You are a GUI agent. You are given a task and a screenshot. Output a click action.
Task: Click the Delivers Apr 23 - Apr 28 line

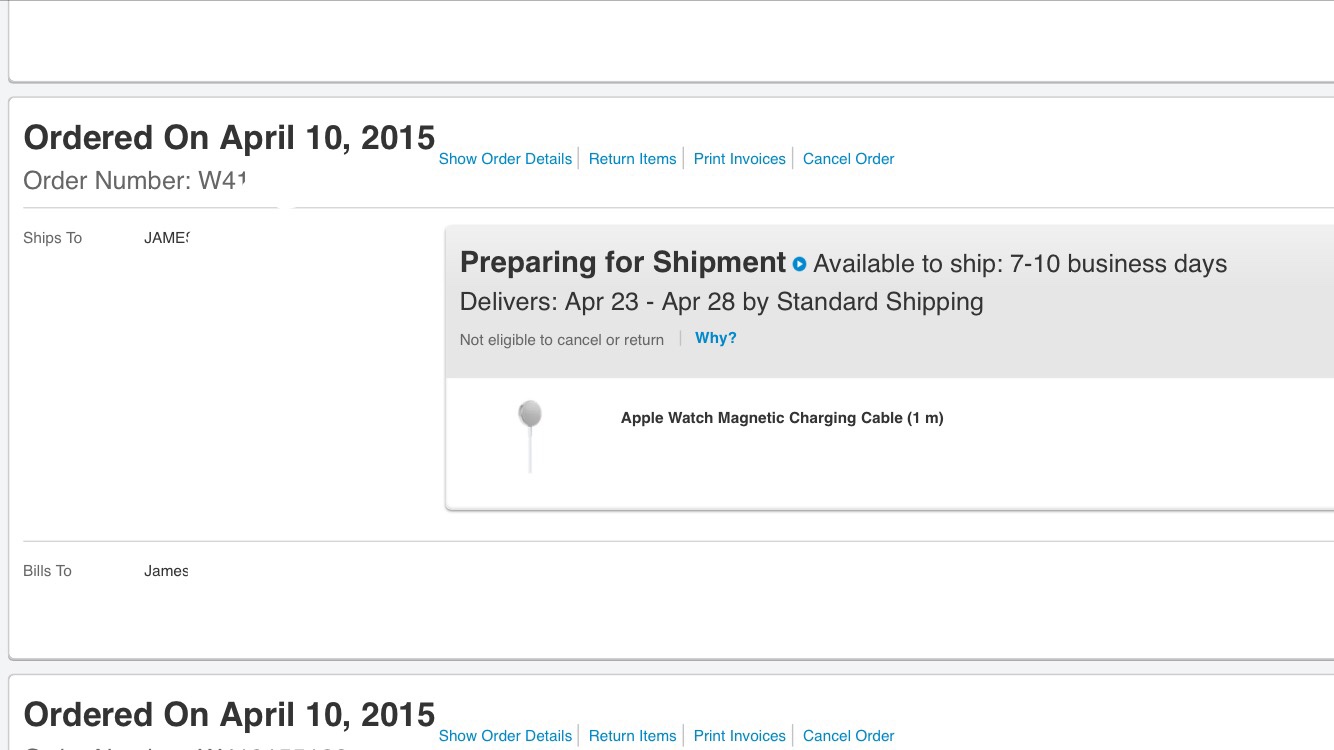[x=721, y=302]
